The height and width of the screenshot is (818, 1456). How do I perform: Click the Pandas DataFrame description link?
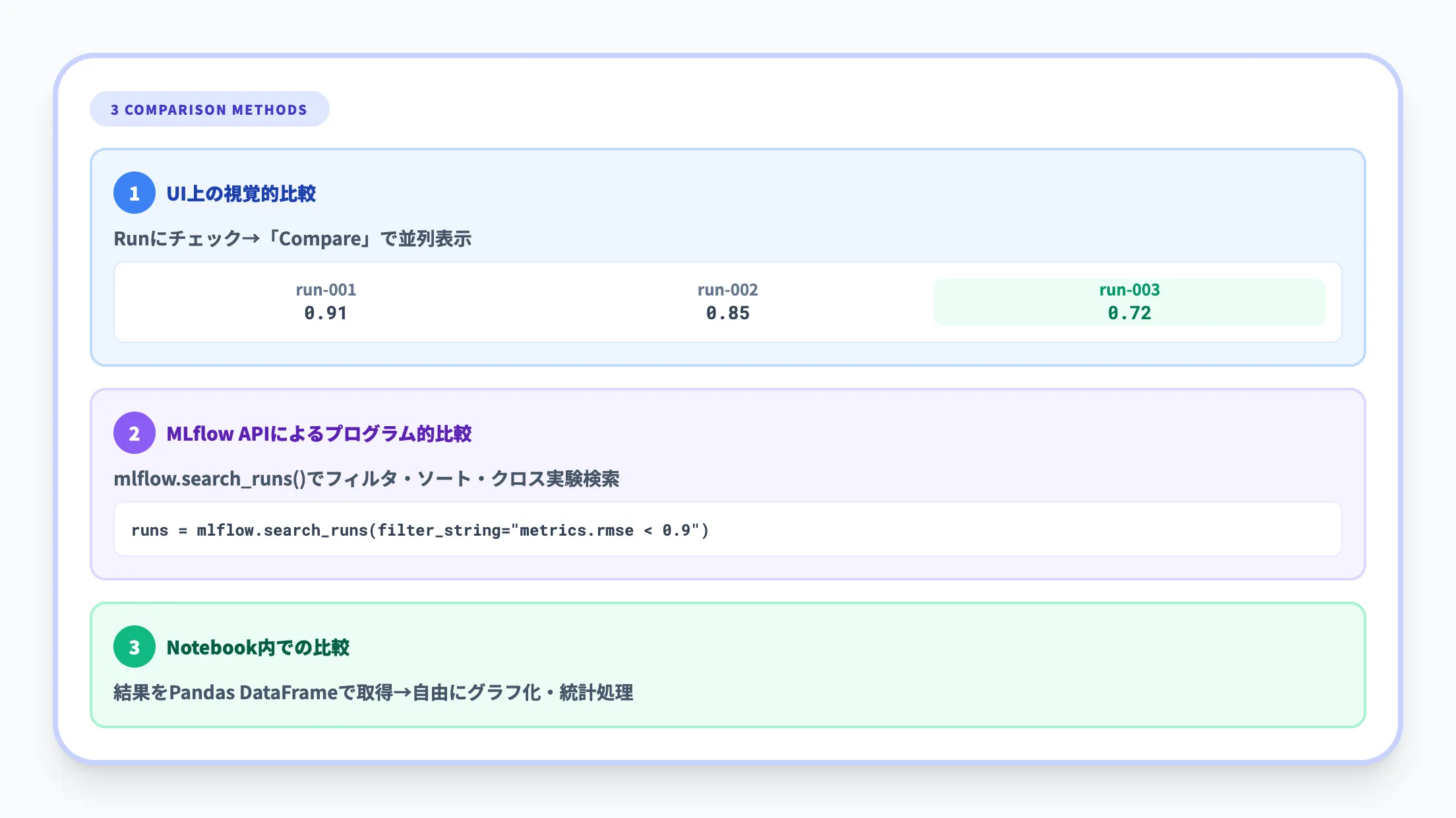click(x=373, y=693)
